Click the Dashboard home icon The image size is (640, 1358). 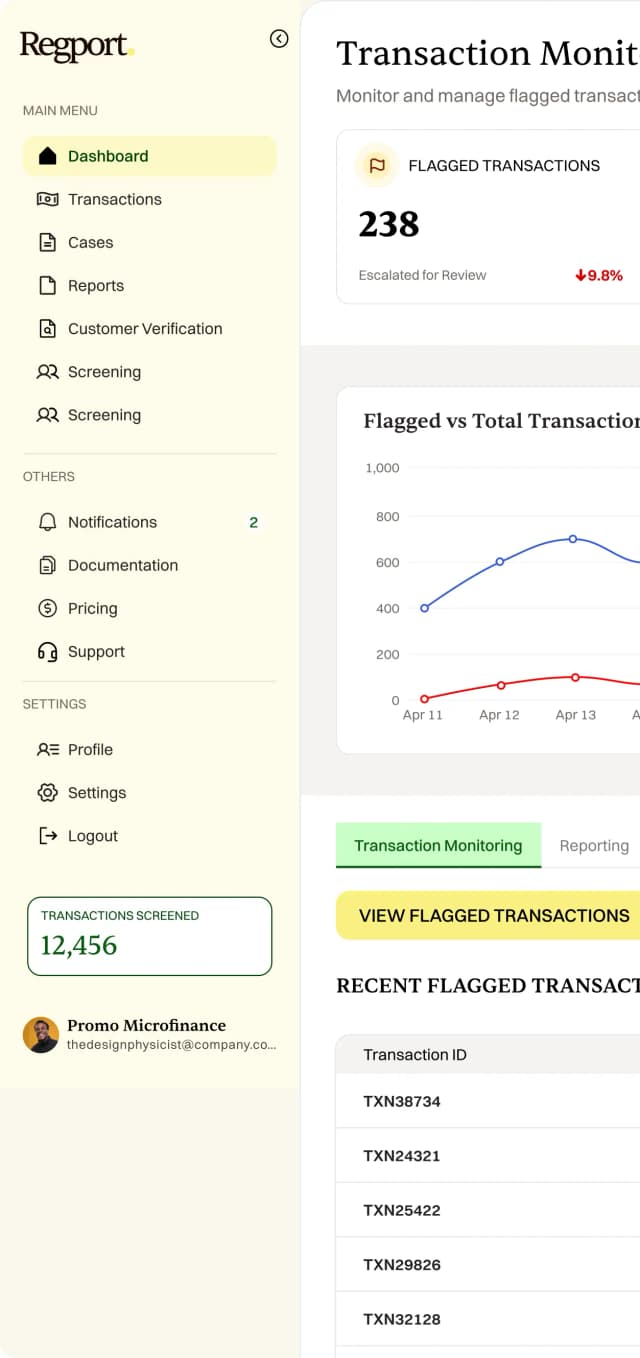point(47,156)
